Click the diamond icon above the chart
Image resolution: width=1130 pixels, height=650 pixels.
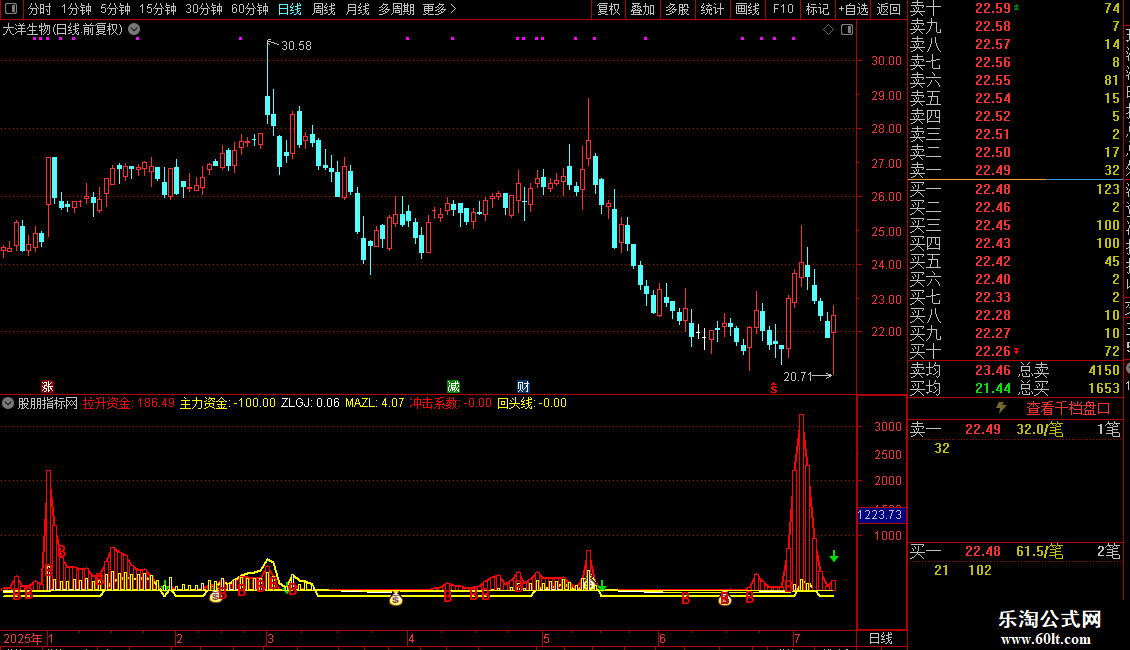point(828,30)
